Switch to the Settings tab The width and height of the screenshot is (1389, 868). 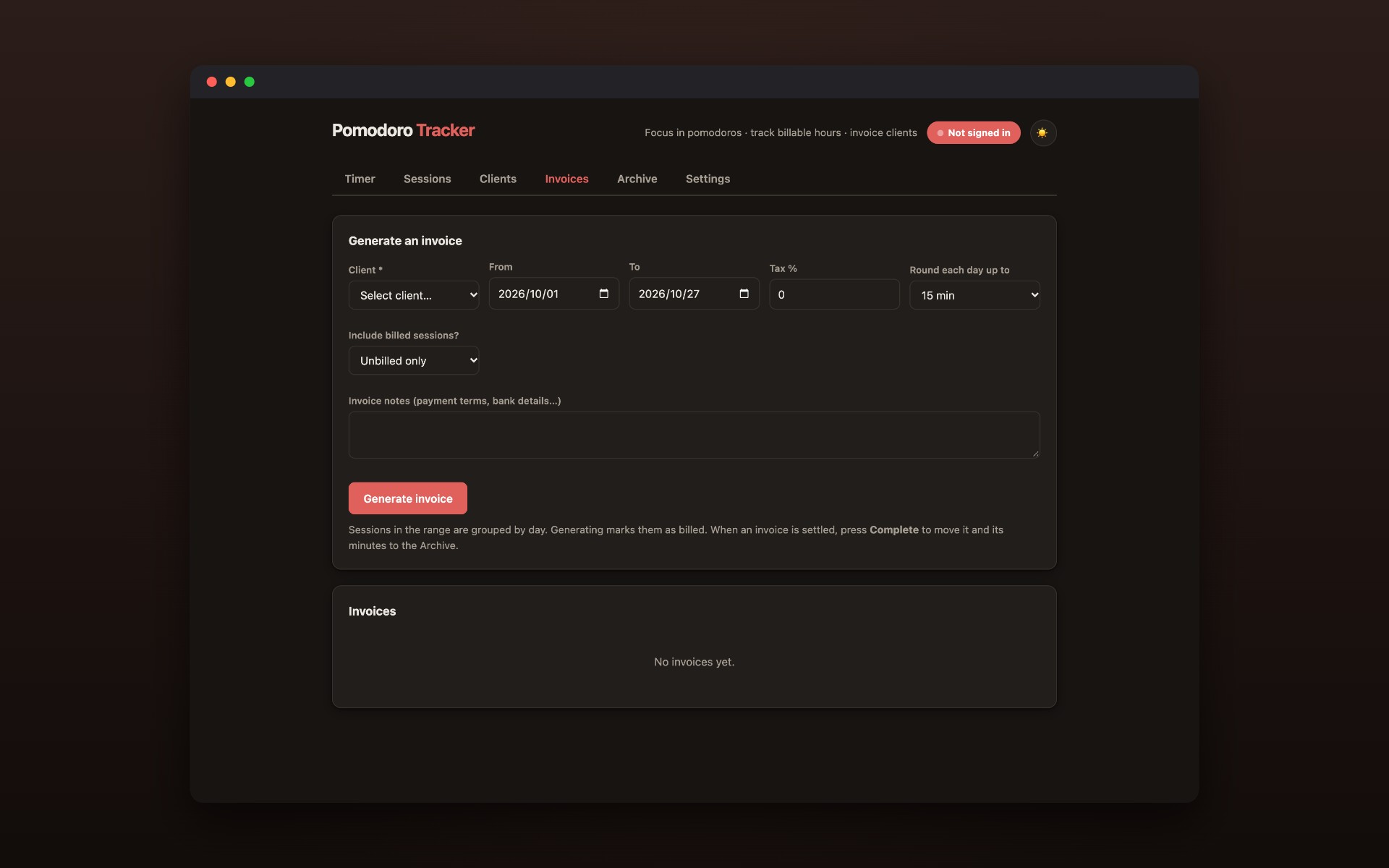pyautogui.click(x=708, y=179)
